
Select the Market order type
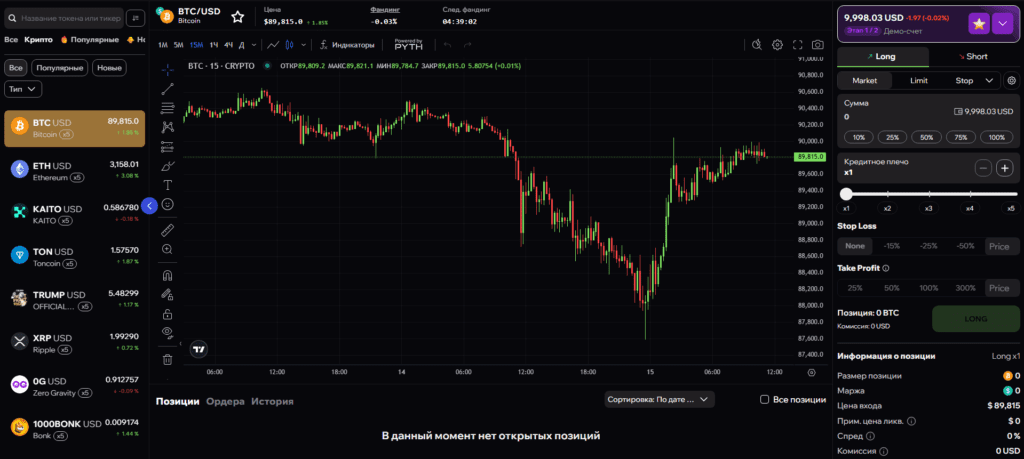(x=865, y=80)
